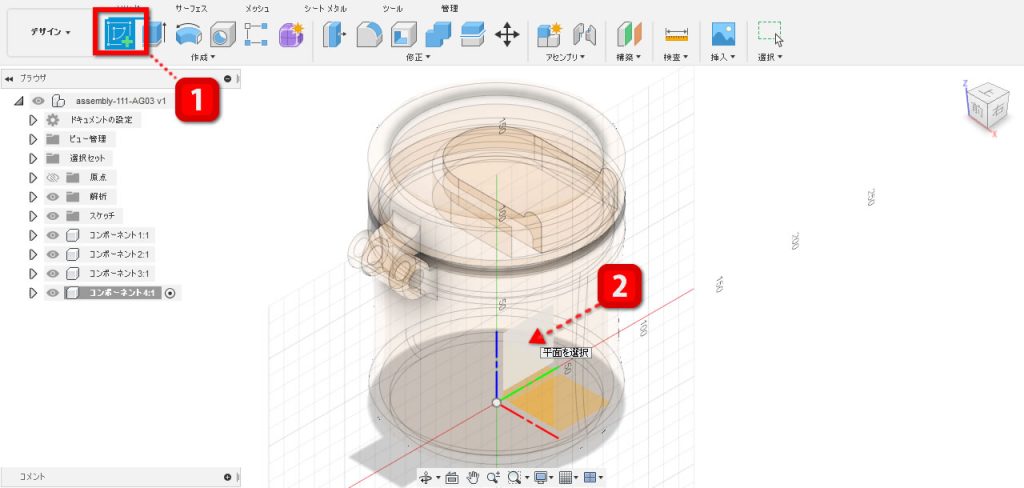Toggle visibility of assembly-111-AG03 v1
Image resolution: width=1024 pixels, height=488 pixels.
click(39, 101)
